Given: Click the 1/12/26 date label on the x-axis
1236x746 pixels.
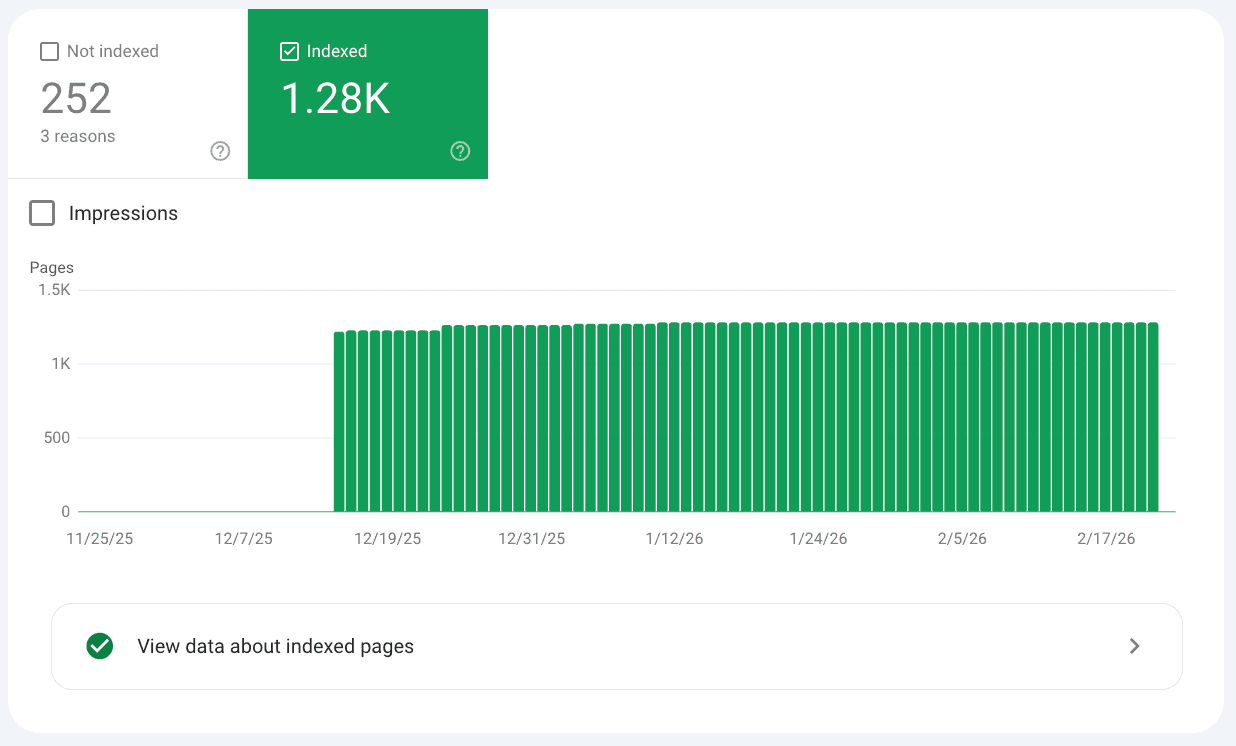Looking at the screenshot, I should [674, 538].
